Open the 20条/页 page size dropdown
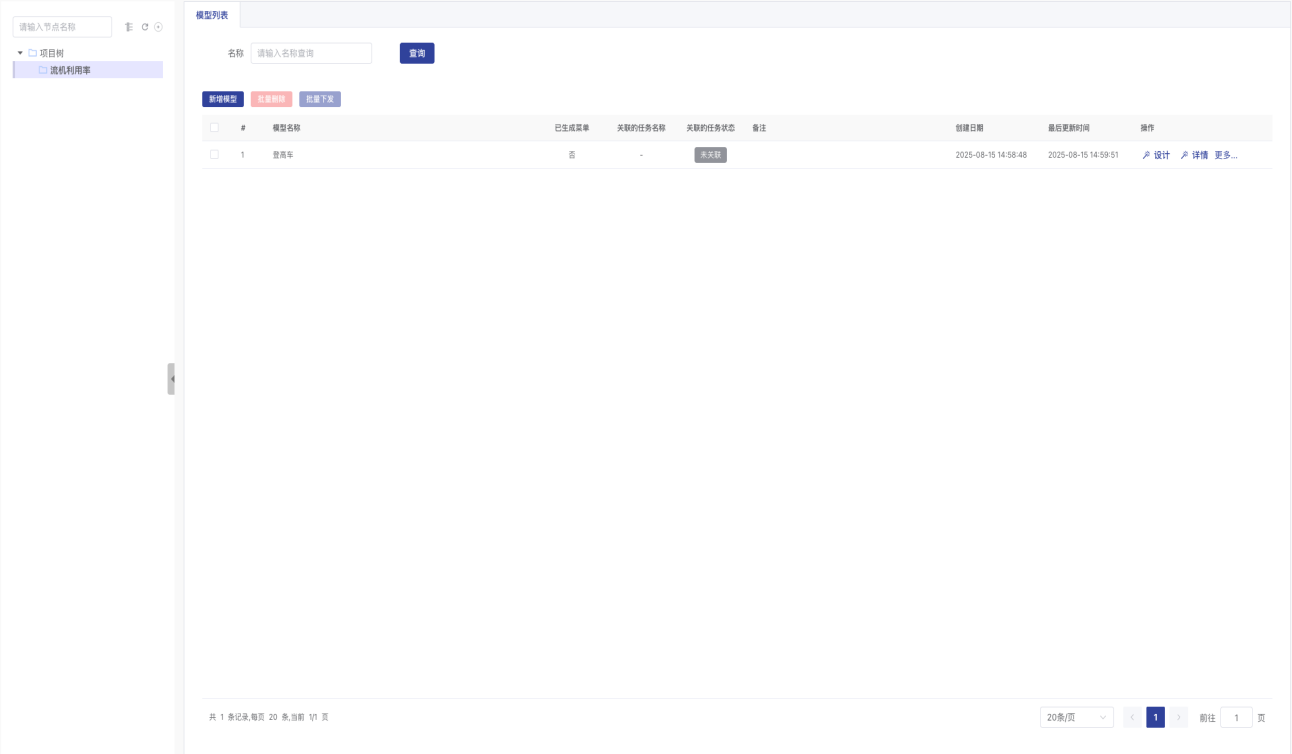 tap(1076, 717)
